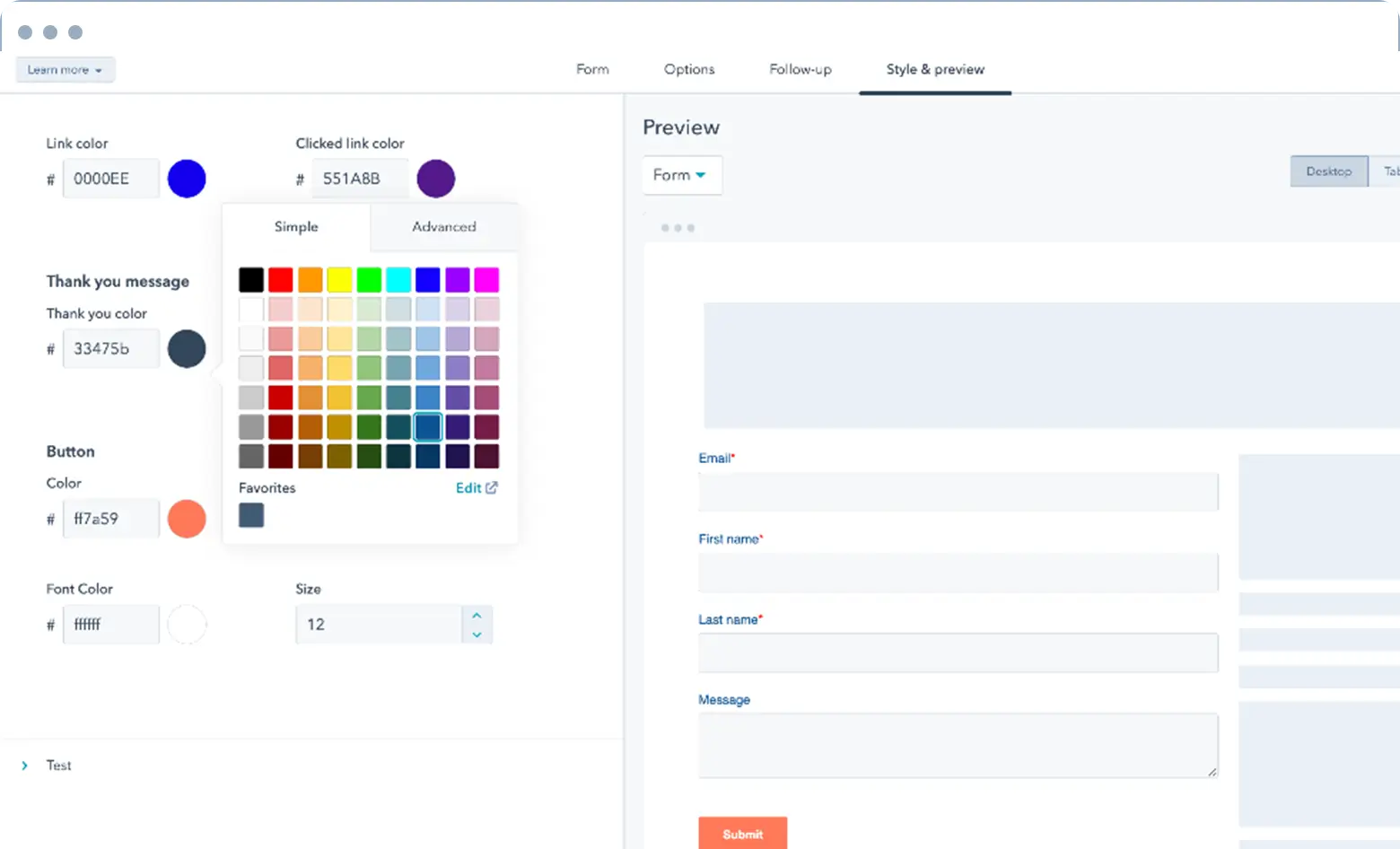Pick the bright red swatch in top row

pyautogui.click(x=281, y=280)
